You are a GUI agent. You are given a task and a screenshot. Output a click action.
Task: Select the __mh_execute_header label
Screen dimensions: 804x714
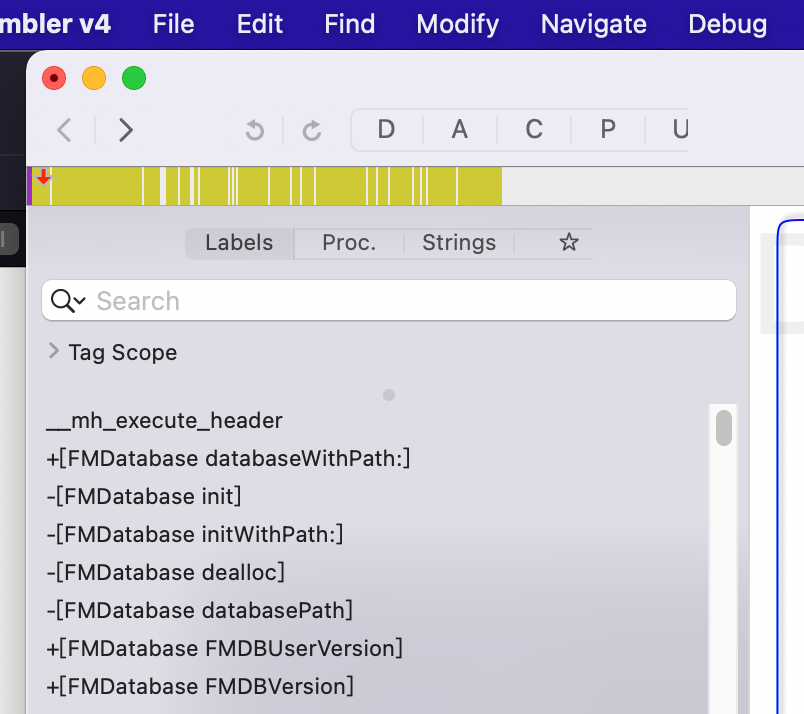164,421
